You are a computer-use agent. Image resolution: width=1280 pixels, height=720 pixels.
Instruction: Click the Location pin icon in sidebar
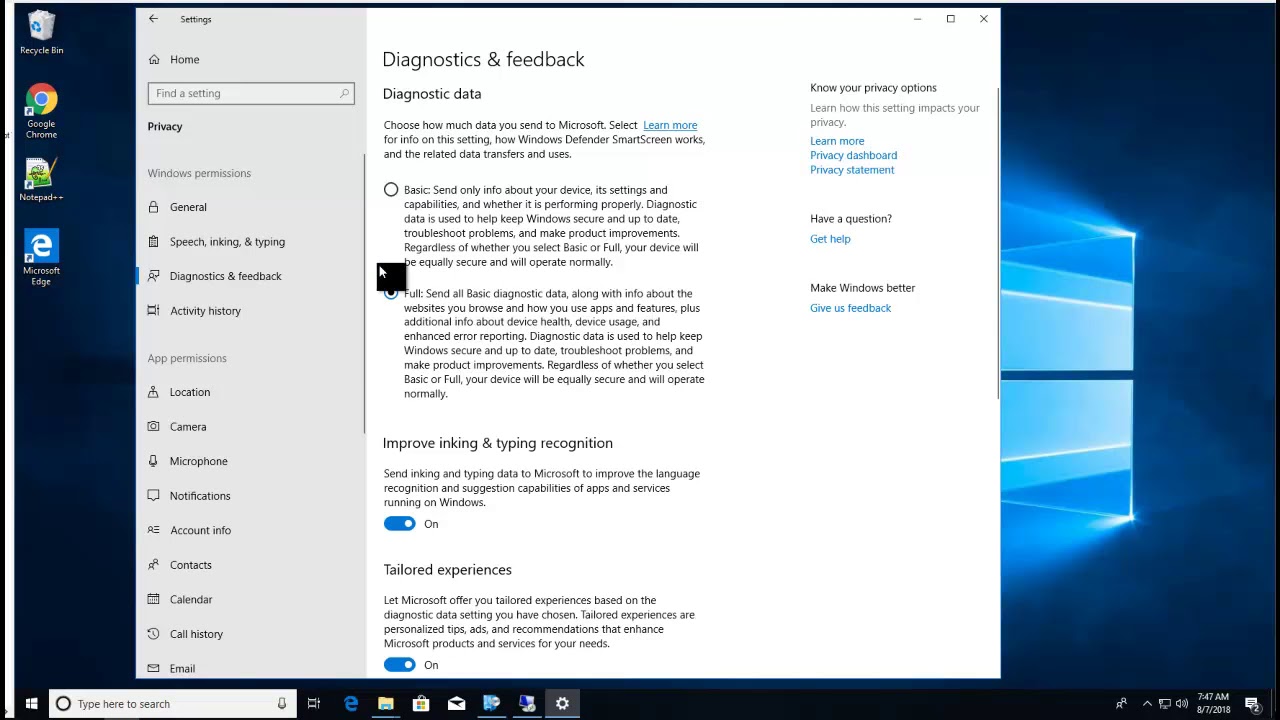tap(153, 392)
